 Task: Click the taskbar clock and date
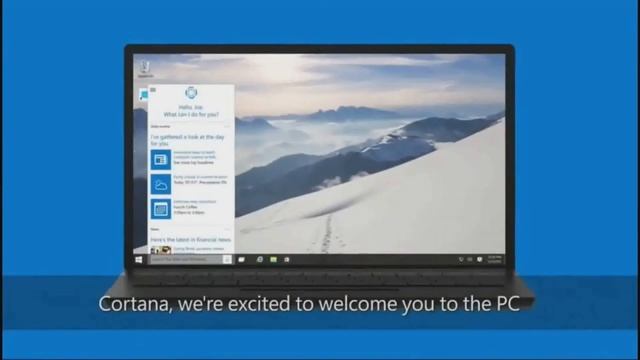pos(495,260)
